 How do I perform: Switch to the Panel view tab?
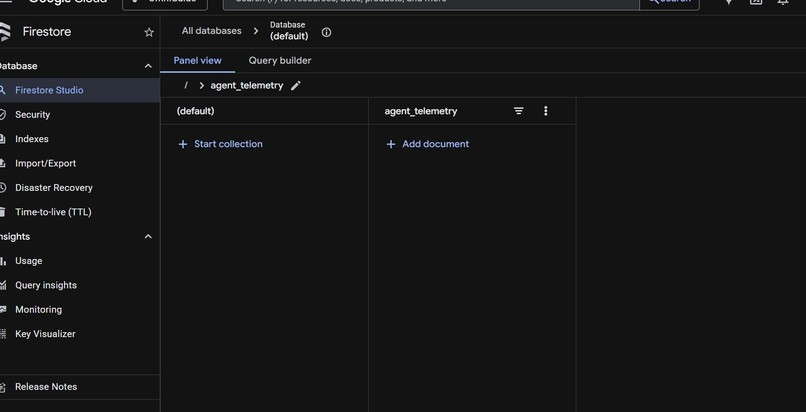[197, 61]
